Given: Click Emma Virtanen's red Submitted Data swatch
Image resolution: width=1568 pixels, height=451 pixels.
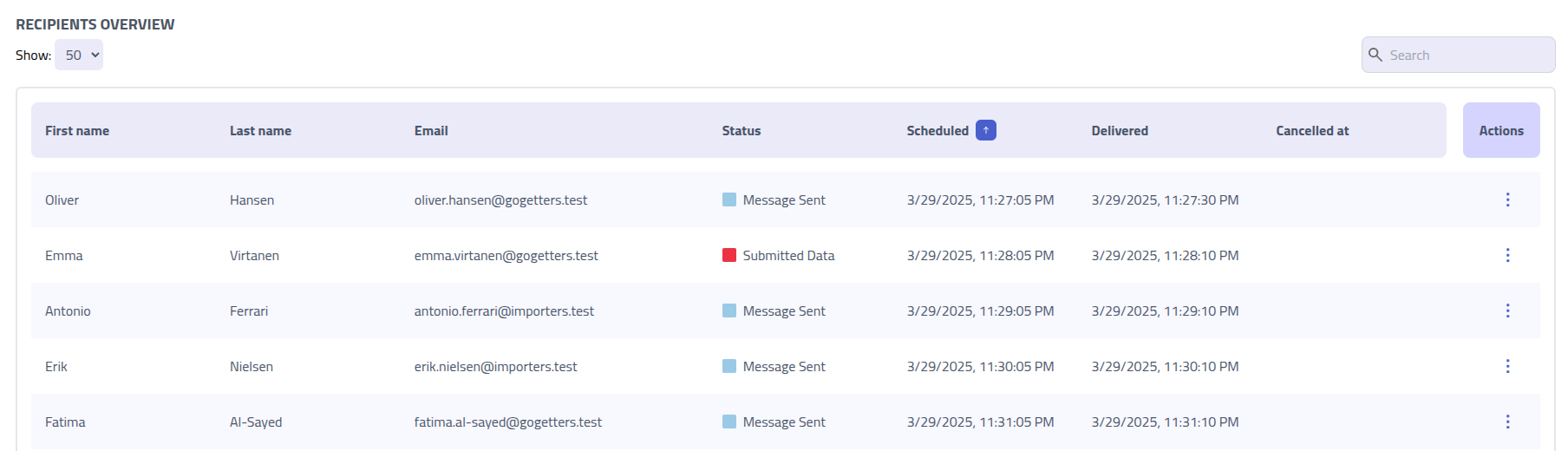Looking at the screenshot, I should click(x=729, y=255).
